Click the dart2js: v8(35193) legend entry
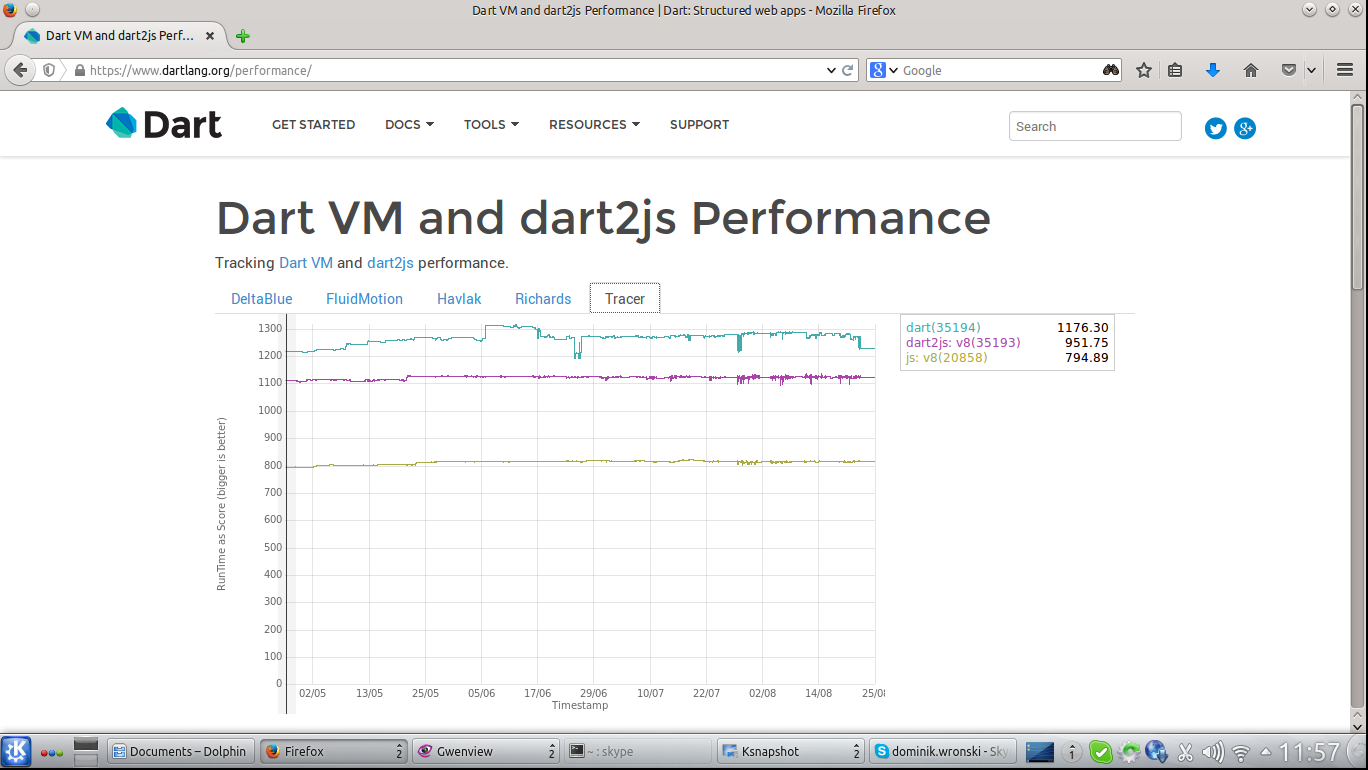This screenshot has width=1368, height=770. click(963, 342)
